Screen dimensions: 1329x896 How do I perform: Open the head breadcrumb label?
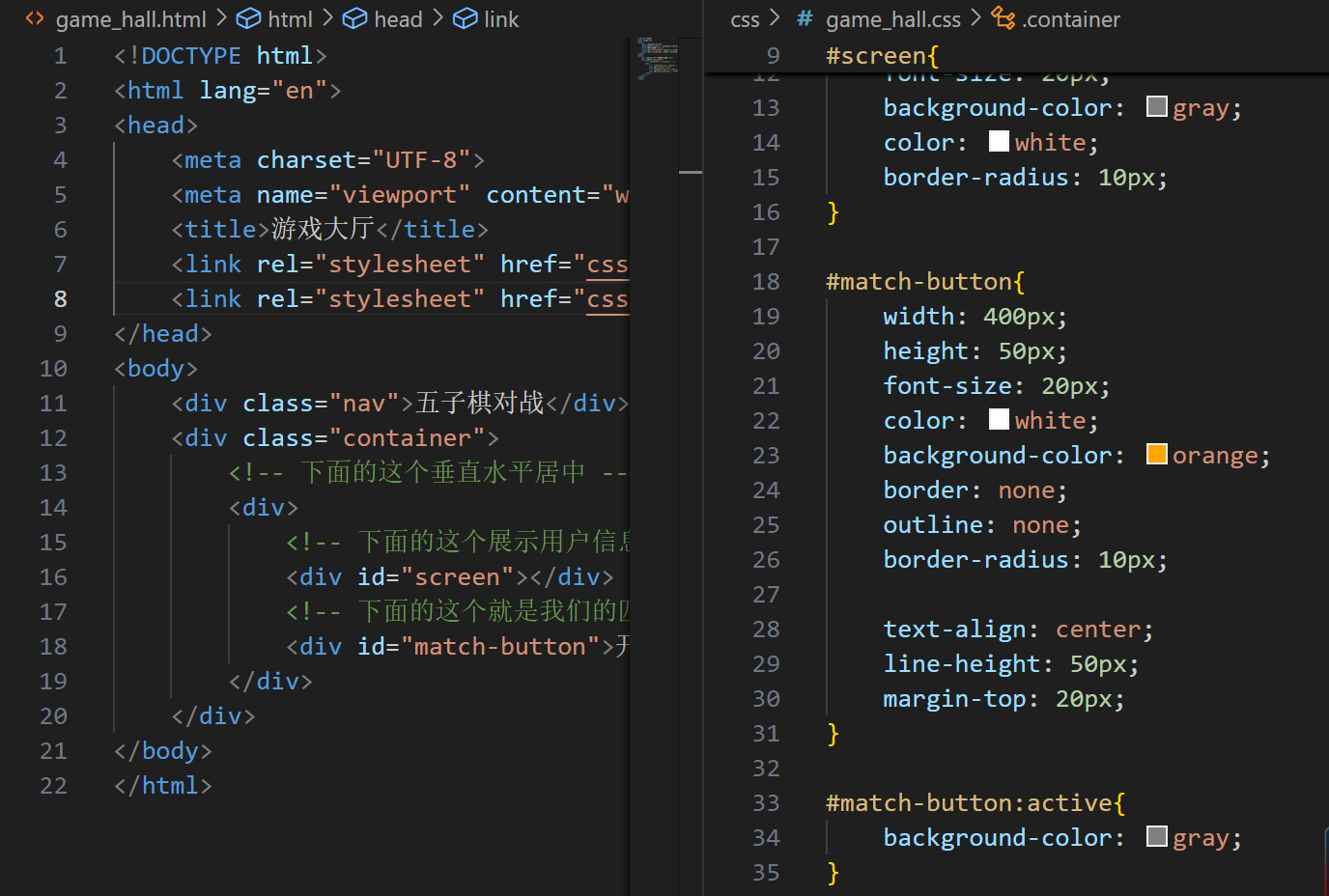(x=398, y=19)
